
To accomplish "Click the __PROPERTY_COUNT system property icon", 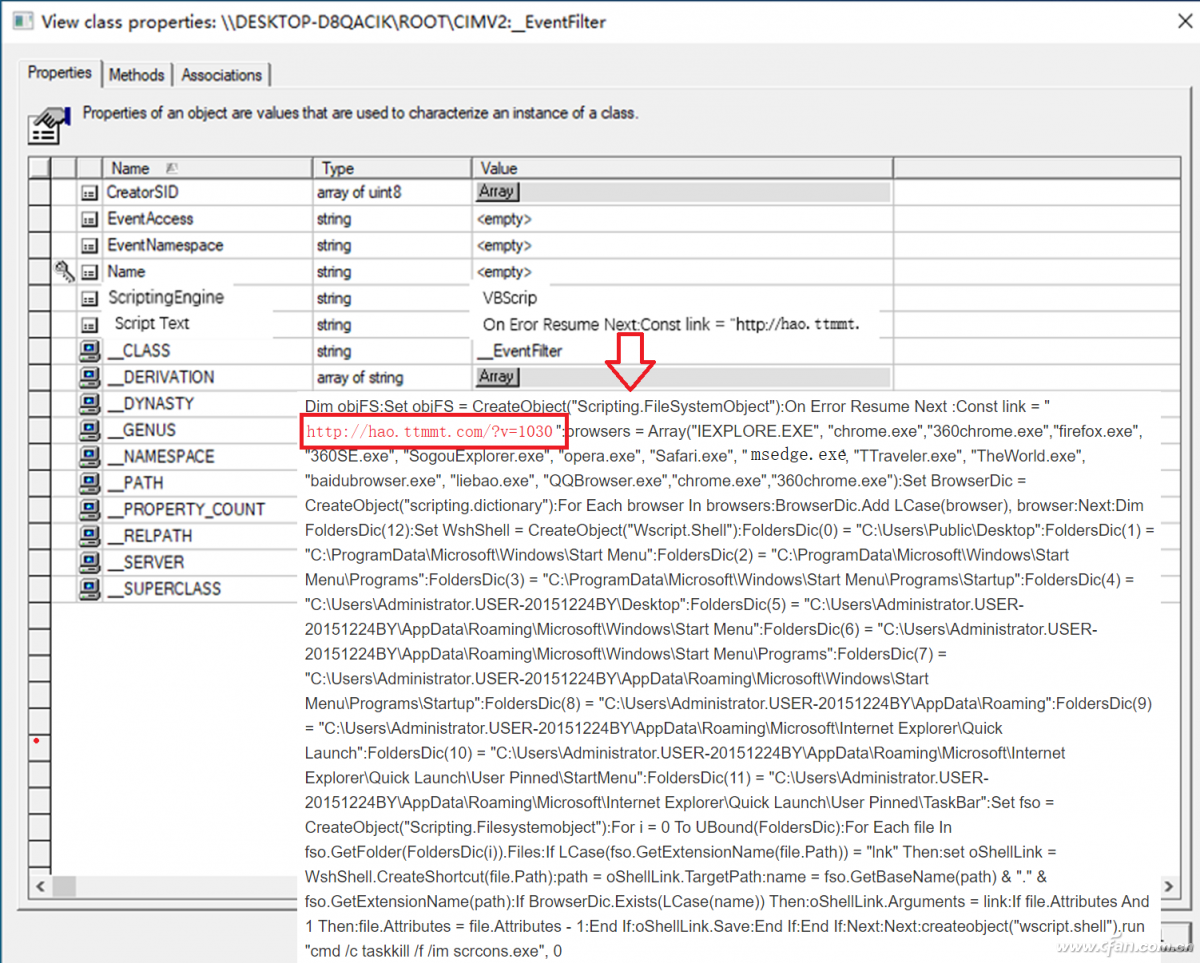I will pyautogui.click(x=89, y=509).
